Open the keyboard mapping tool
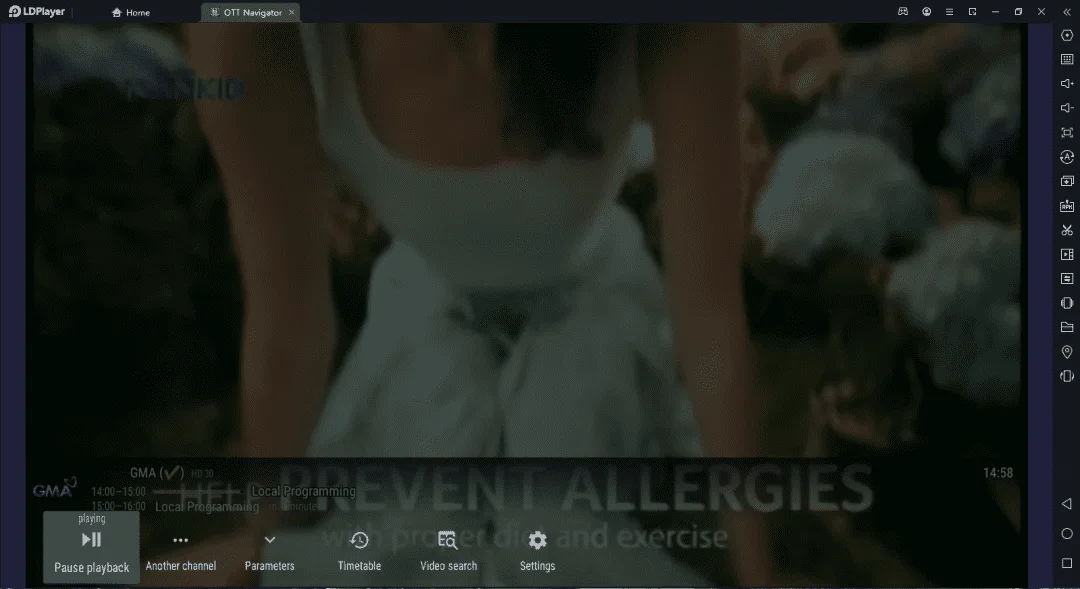 1067,59
